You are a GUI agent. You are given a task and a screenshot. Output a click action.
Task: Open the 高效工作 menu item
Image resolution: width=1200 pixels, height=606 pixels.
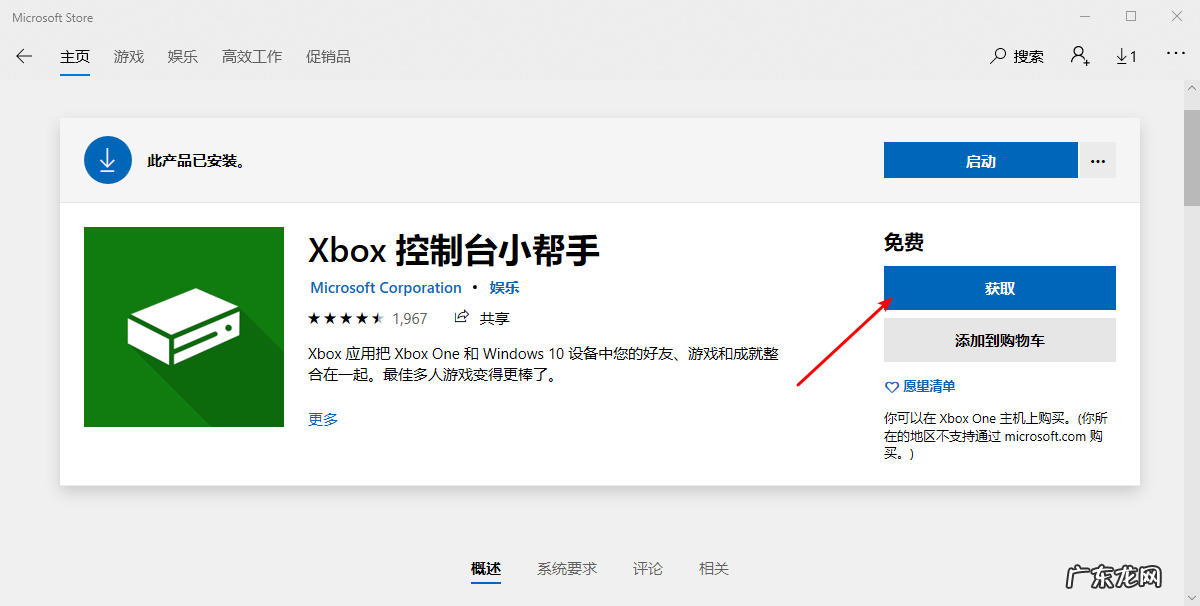(x=251, y=56)
